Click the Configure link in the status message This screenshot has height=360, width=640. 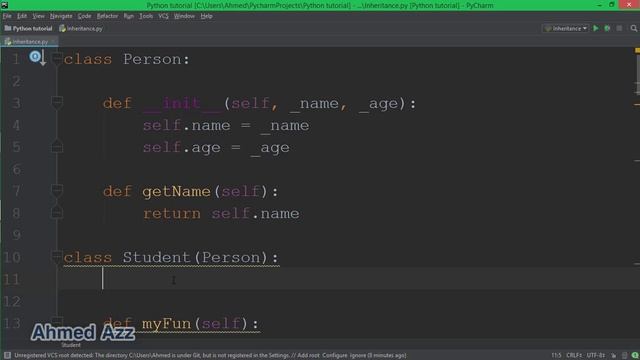click(335, 356)
